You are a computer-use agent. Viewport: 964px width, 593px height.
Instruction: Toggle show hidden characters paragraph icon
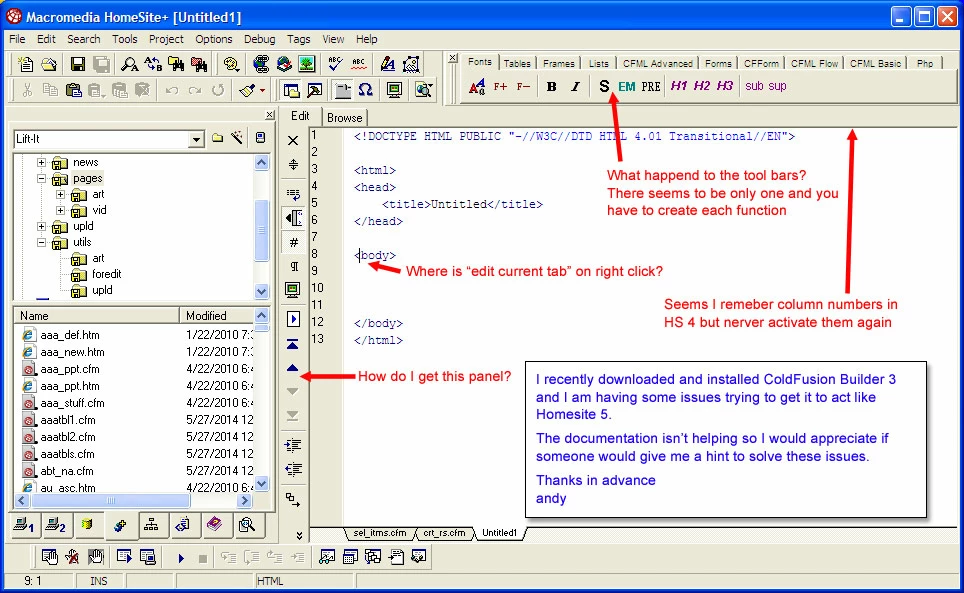(x=293, y=266)
